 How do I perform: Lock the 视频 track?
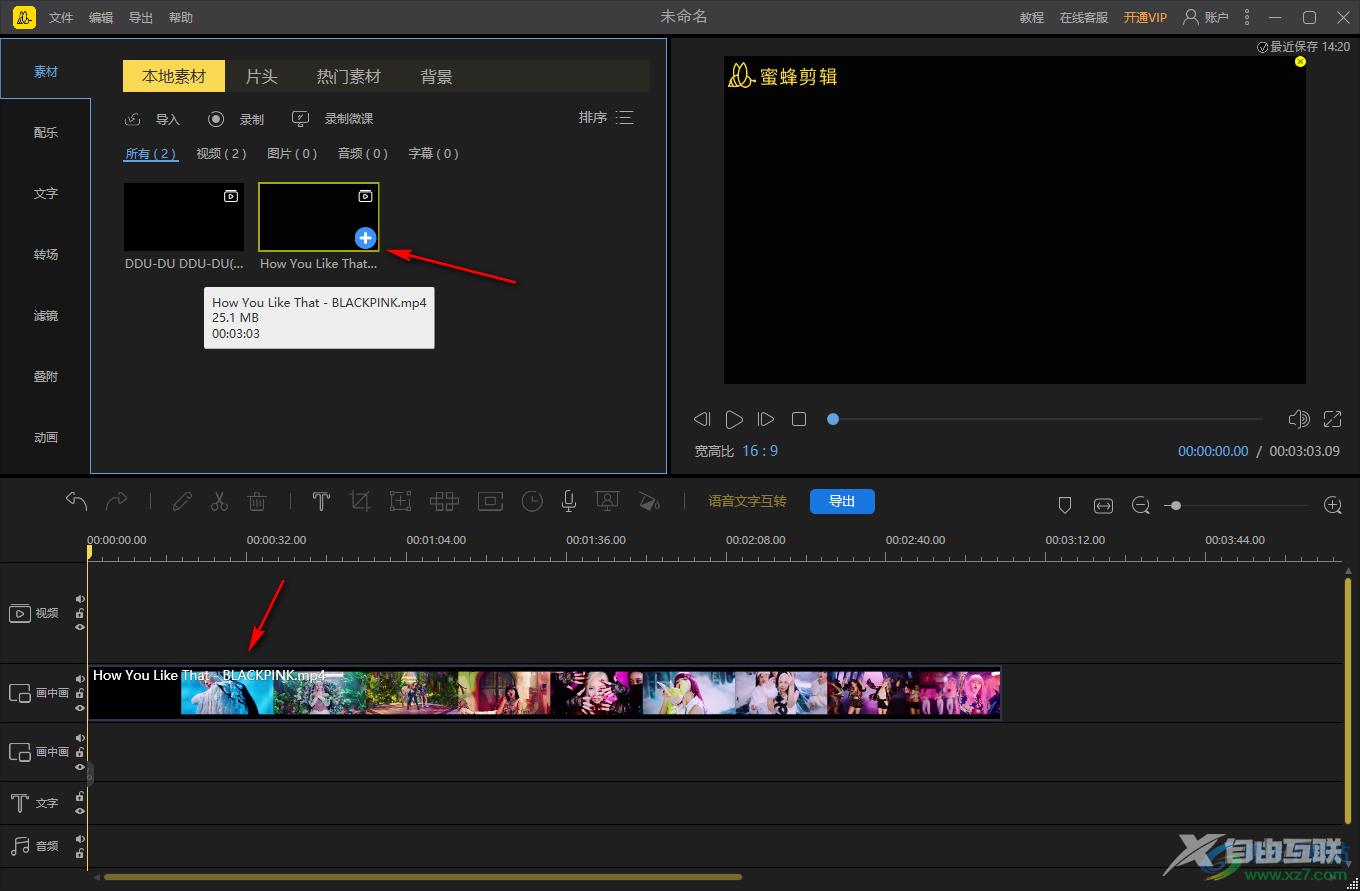(x=80, y=613)
